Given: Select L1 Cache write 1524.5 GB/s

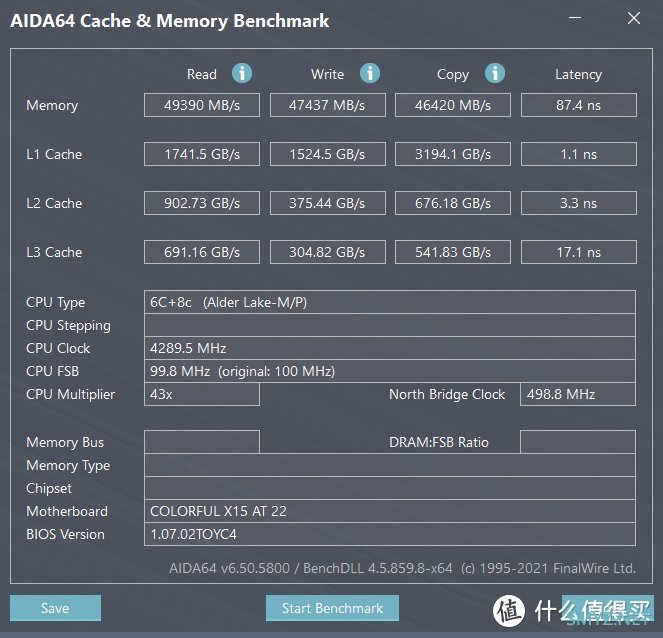Looking at the screenshot, I should (x=328, y=154).
